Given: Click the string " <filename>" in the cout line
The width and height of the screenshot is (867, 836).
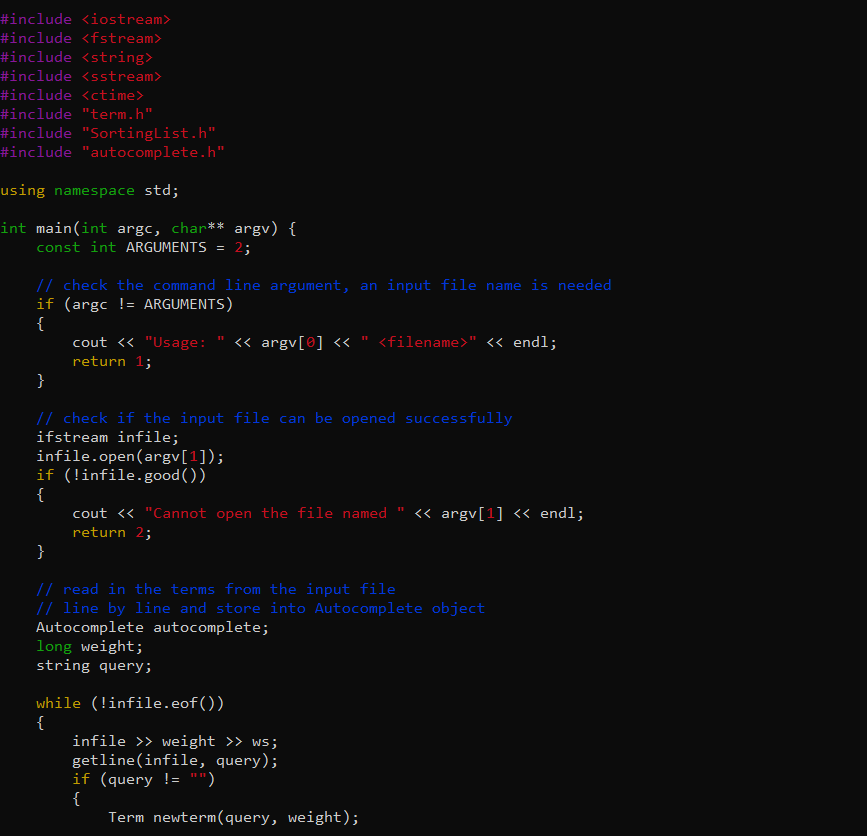Looking at the screenshot, I should (x=418, y=343).
